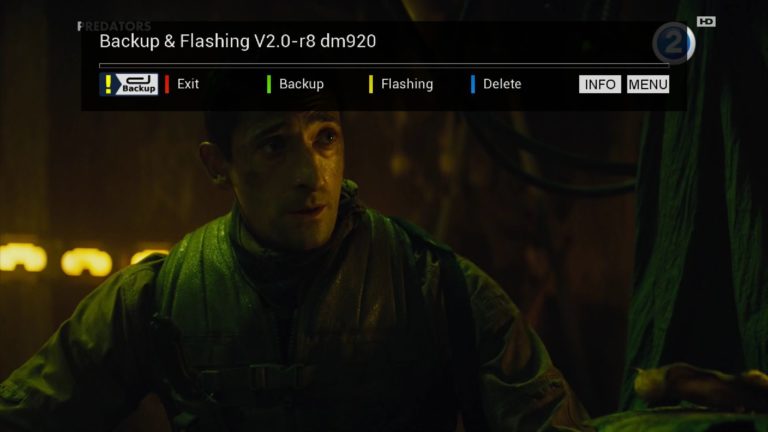768x432 pixels.
Task: Click the yellow exclamation mark in logo
Action: click(x=108, y=84)
